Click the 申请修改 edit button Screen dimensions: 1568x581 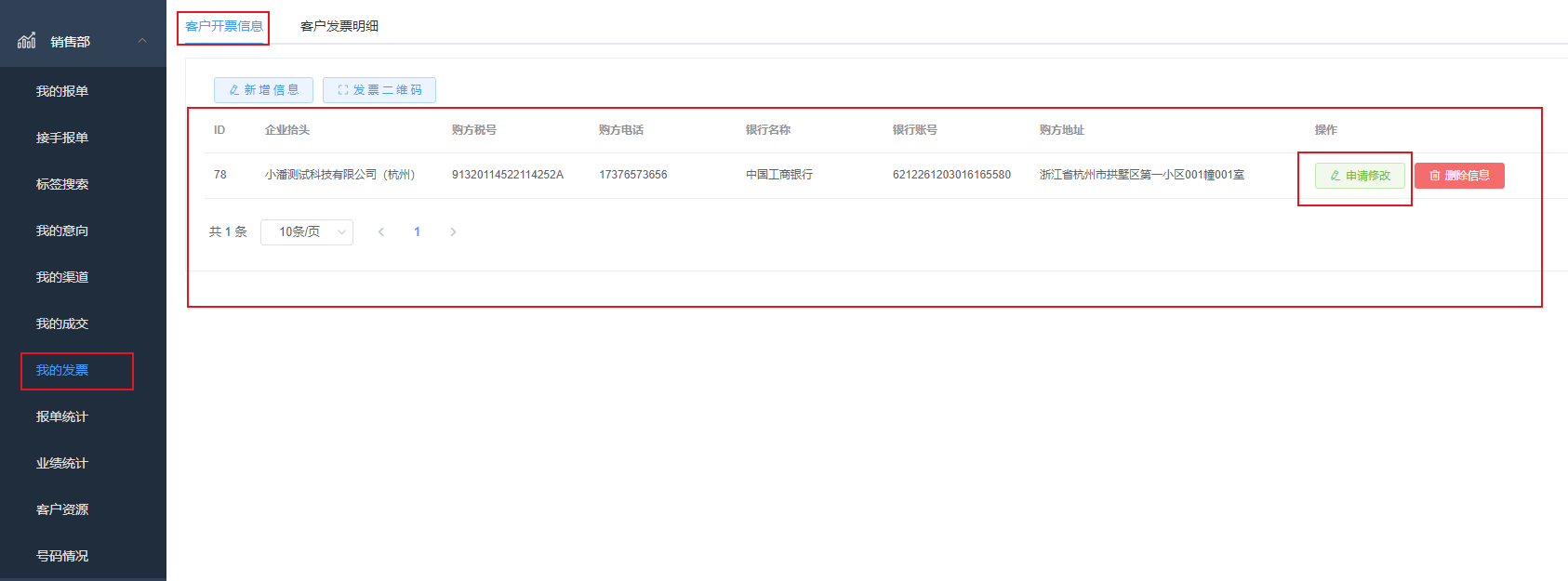click(1359, 176)
